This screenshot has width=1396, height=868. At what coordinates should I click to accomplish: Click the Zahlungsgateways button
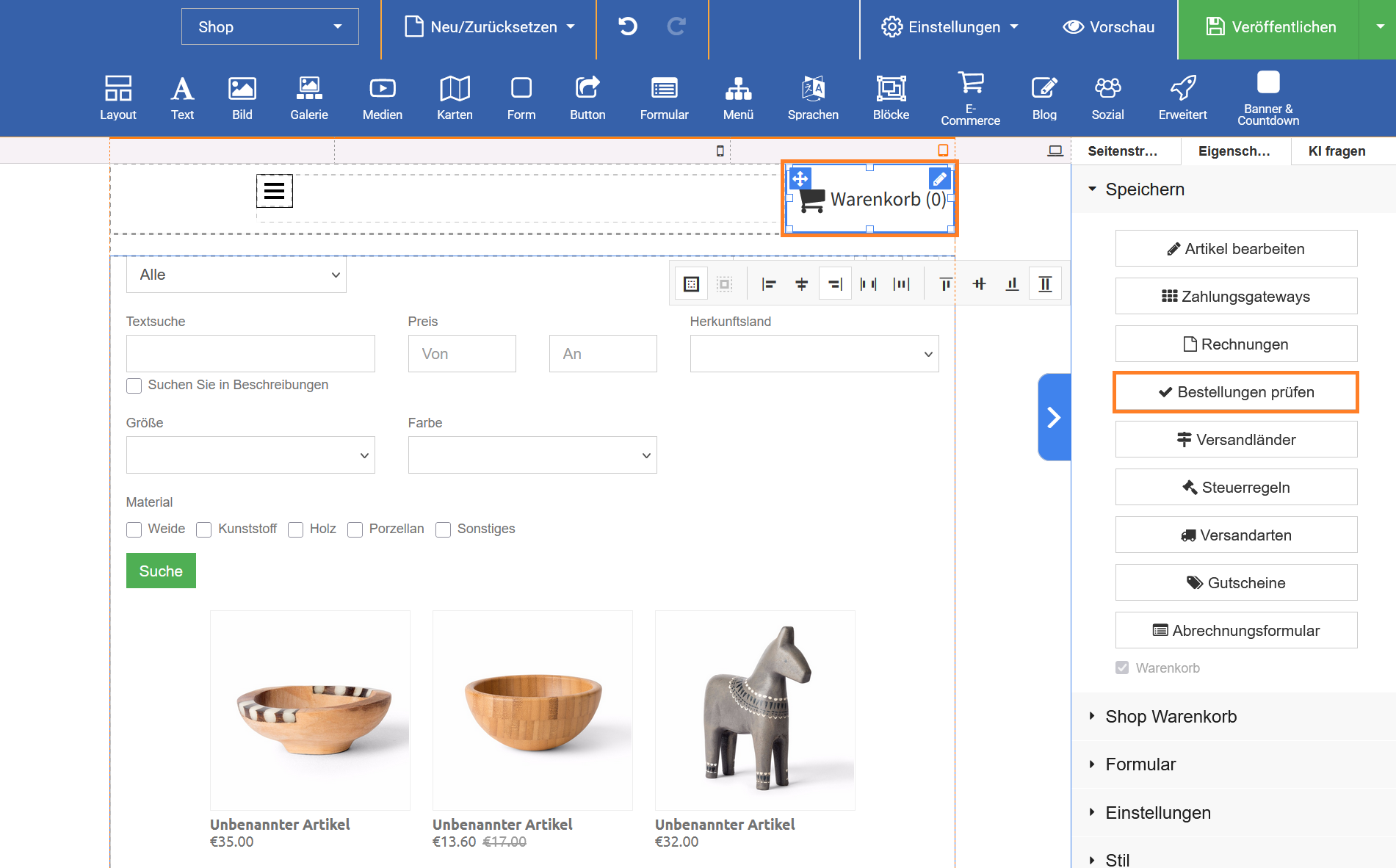click(x=1236, y=297)
